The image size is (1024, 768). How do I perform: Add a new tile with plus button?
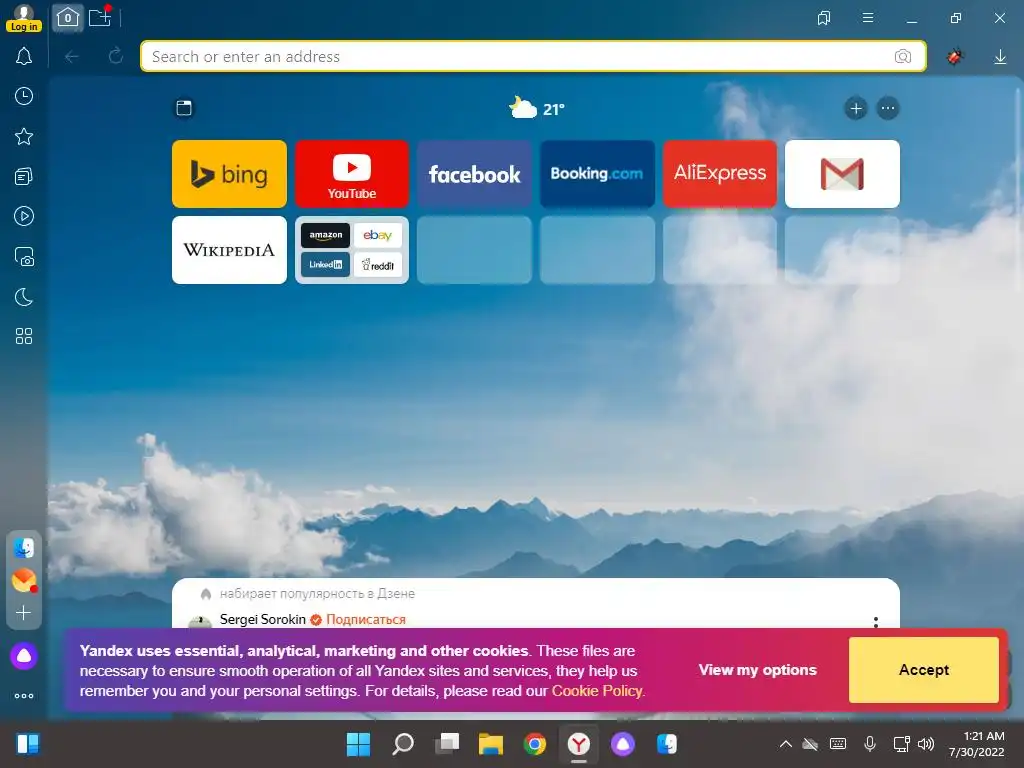click(x=856, y=108)
